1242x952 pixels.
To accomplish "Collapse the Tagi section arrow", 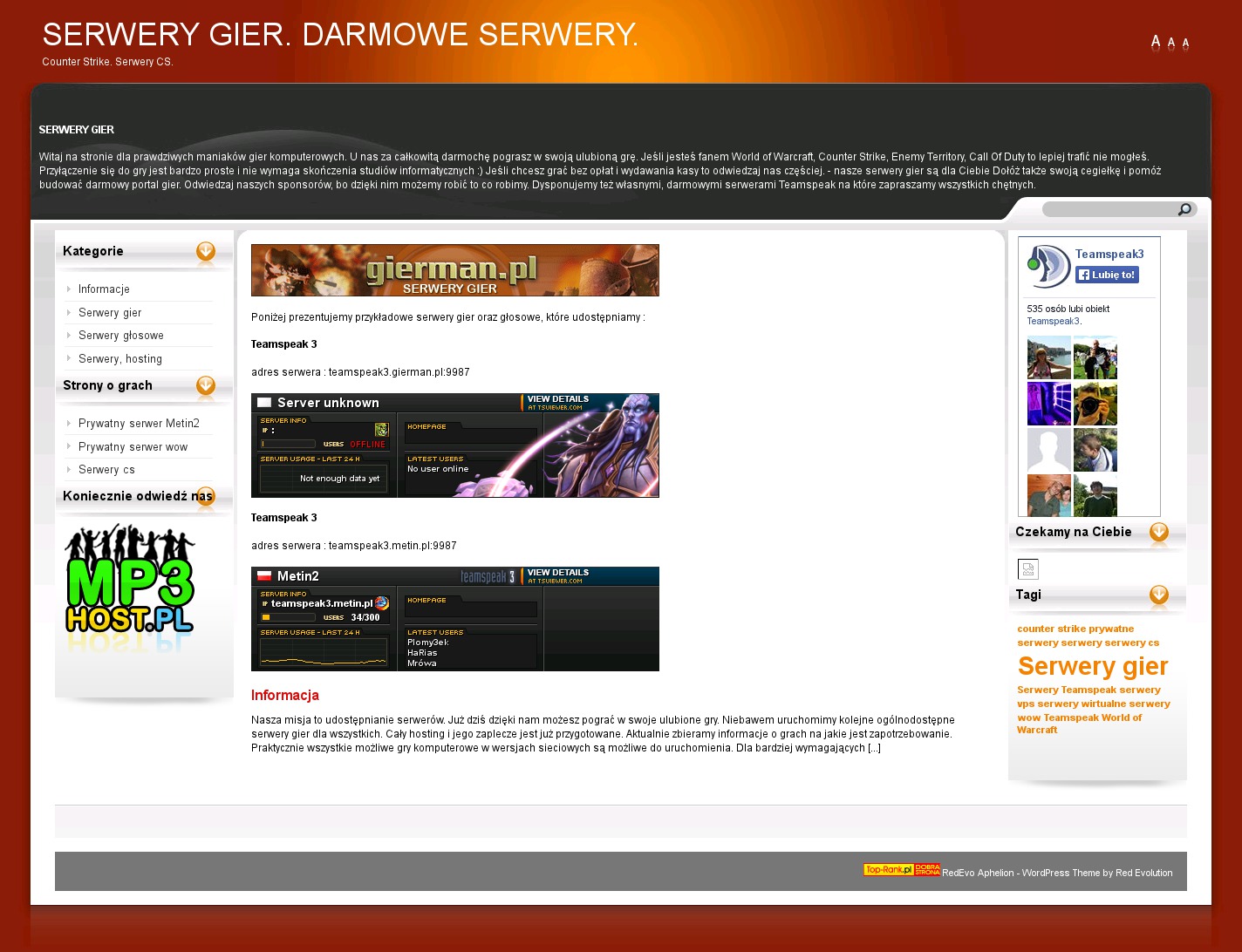I will (x=1159, y=595).
